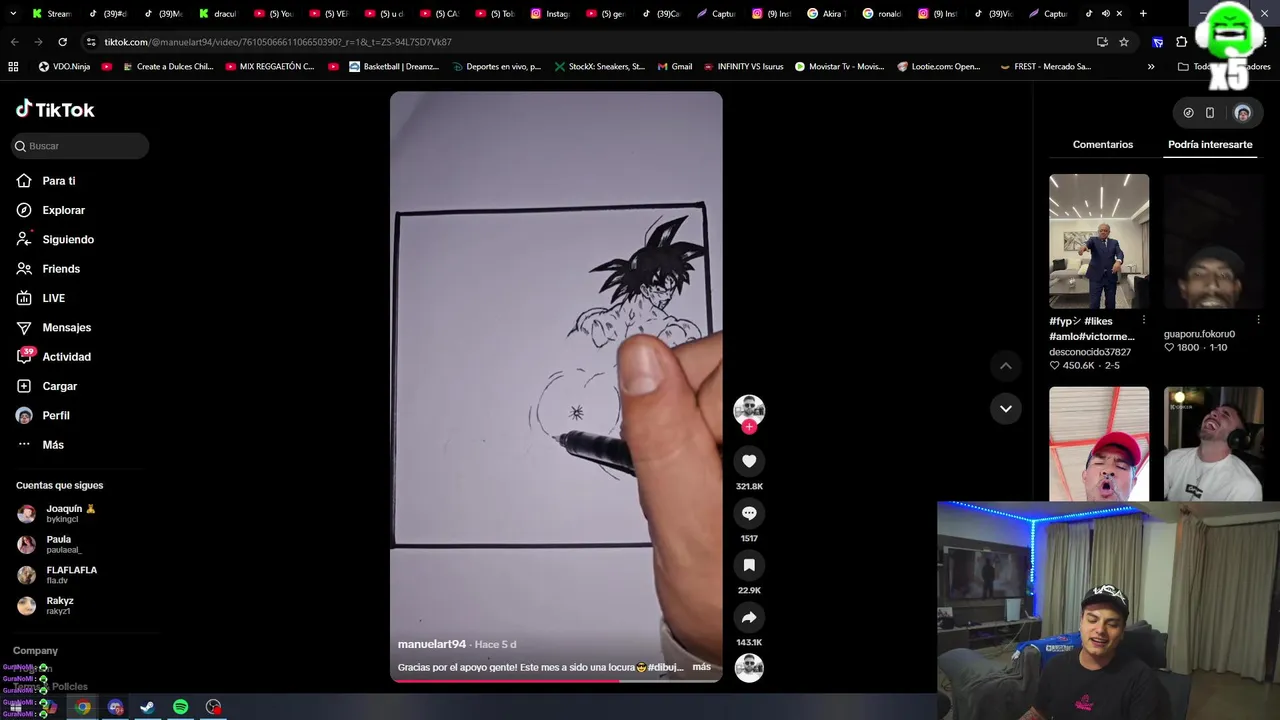Go to previous video up arrow
The height and width of the screenshot is (720, 1280).
[x=1006, y=366]
